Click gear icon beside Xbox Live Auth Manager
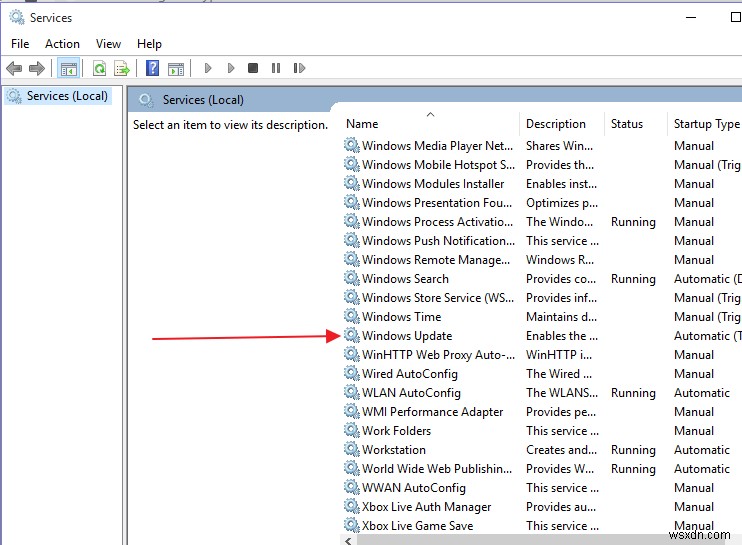The image size is (742, 545). 352,506
